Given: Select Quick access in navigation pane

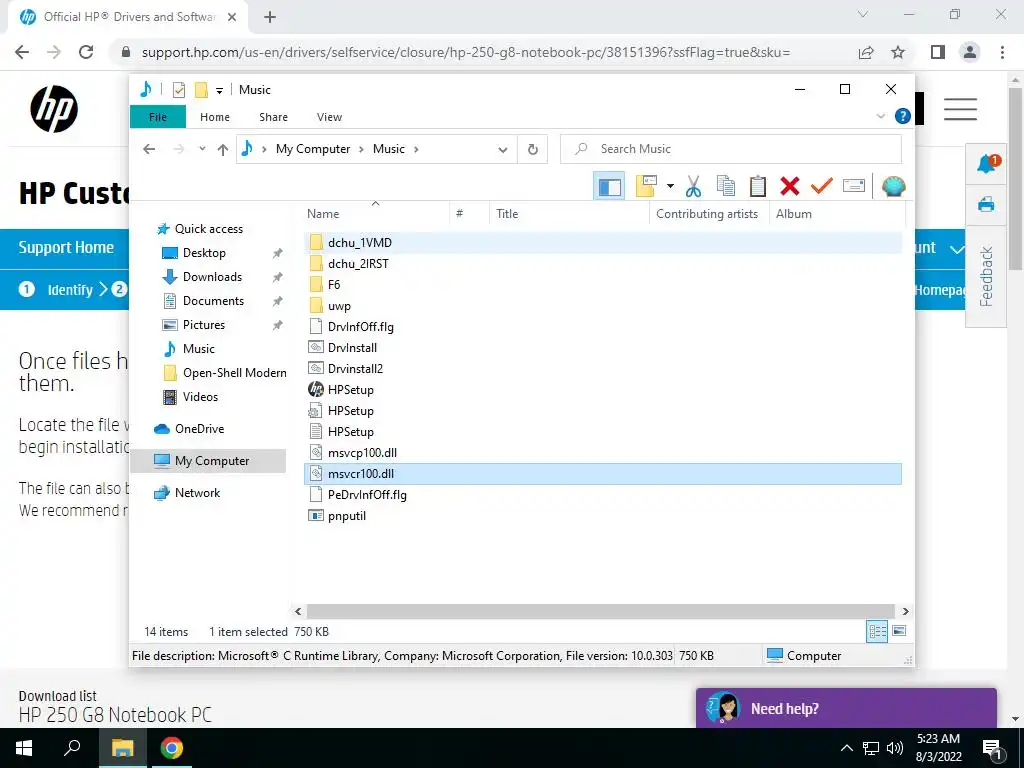Looking at the screenshot, I should (x=208, y=229).
